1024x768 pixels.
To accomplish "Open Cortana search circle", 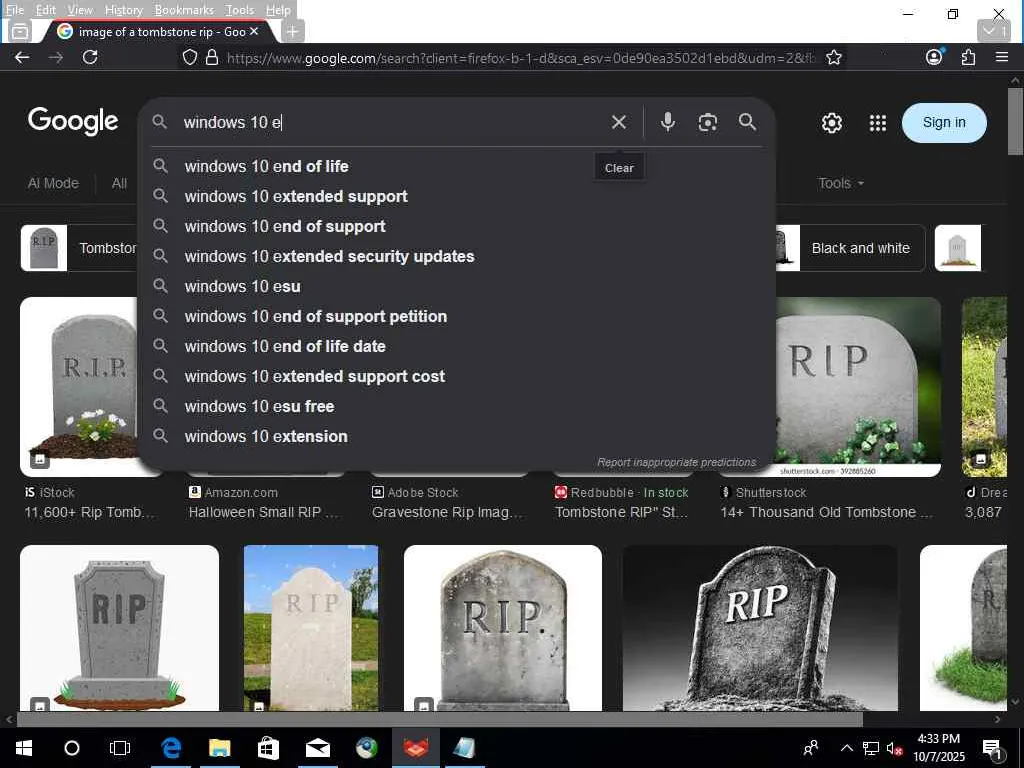I will click(x=72, y=748).
